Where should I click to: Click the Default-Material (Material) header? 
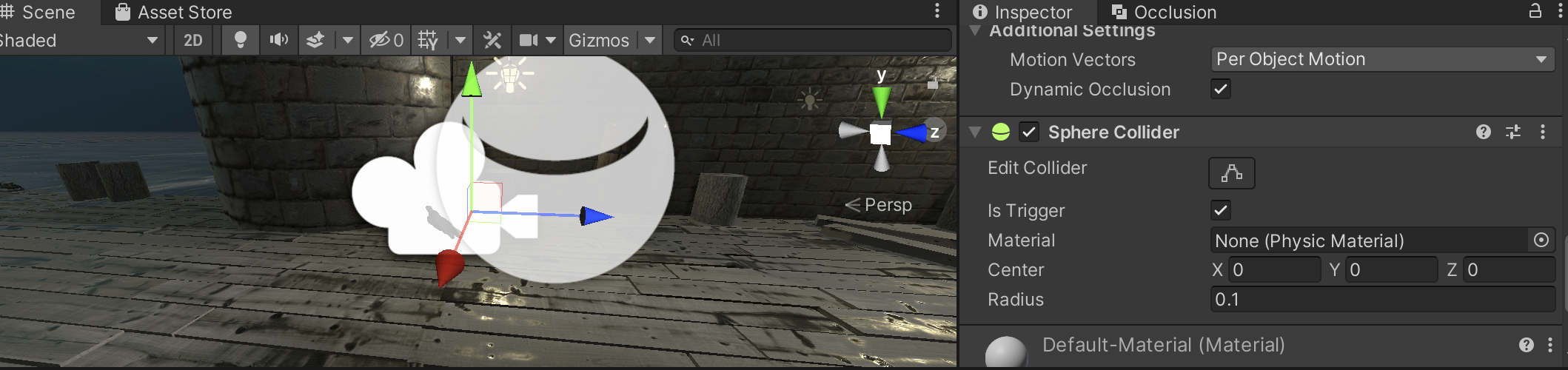1163,345
